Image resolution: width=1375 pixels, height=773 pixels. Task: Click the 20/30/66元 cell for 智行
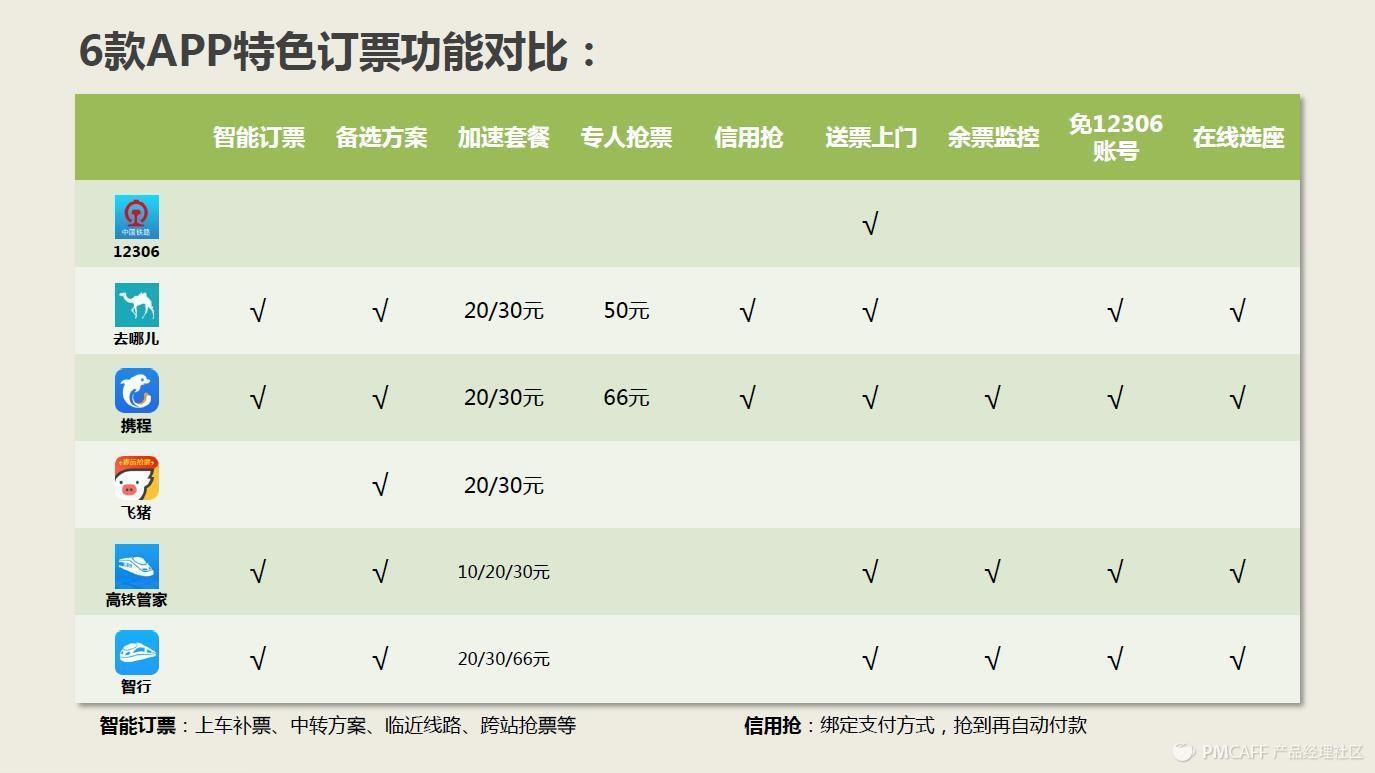[x=504, y=659]
